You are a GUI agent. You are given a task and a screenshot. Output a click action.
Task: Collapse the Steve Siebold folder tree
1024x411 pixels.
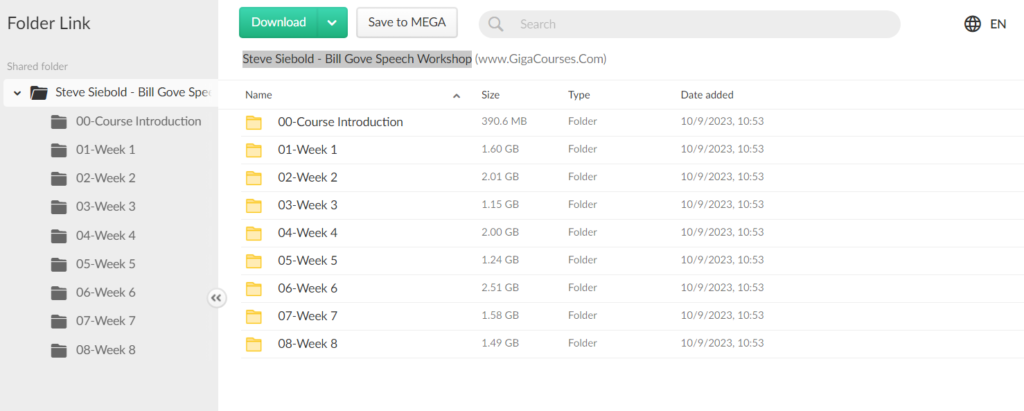point(17,93)
